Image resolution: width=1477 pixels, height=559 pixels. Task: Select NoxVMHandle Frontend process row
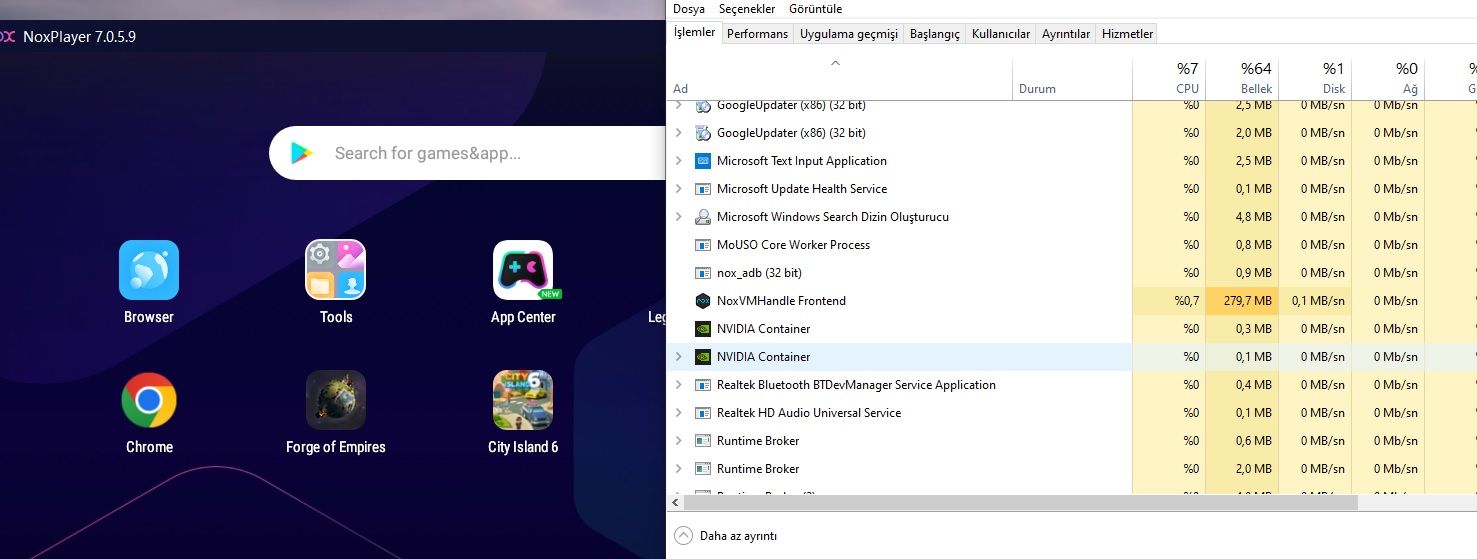click(x=1072, y=300)
